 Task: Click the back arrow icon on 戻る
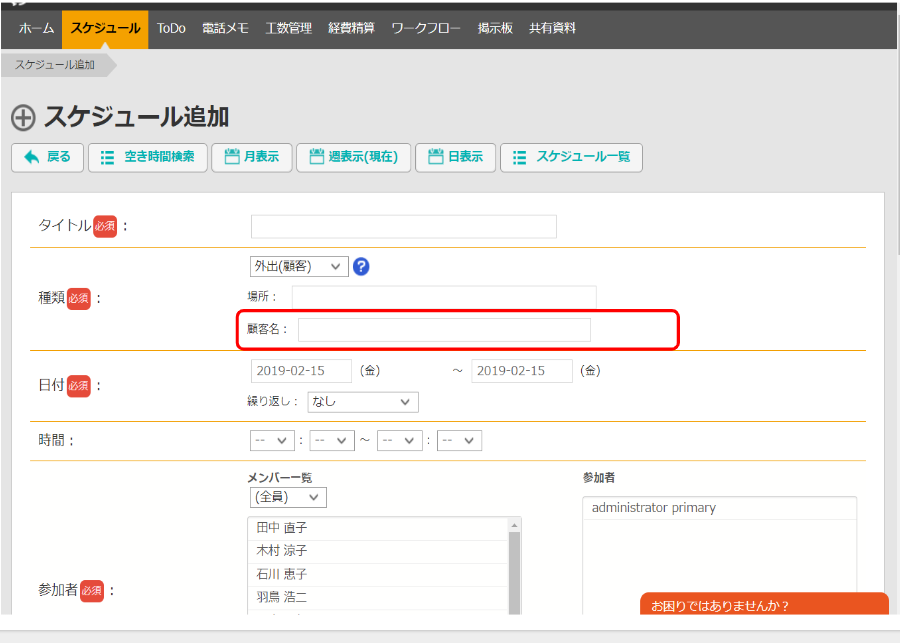pyautogui.click(x=32, y=157)
